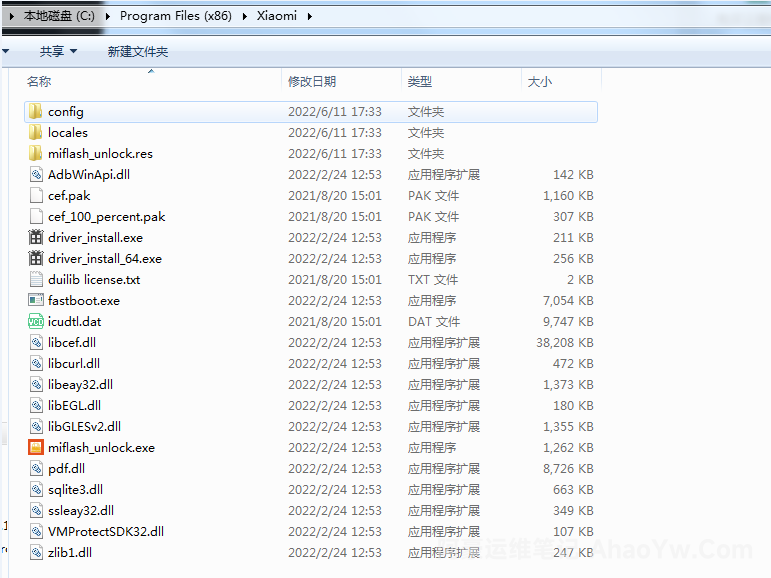Select the cef.pak file icon
771x578 pixels.
[x=36, y=196]
